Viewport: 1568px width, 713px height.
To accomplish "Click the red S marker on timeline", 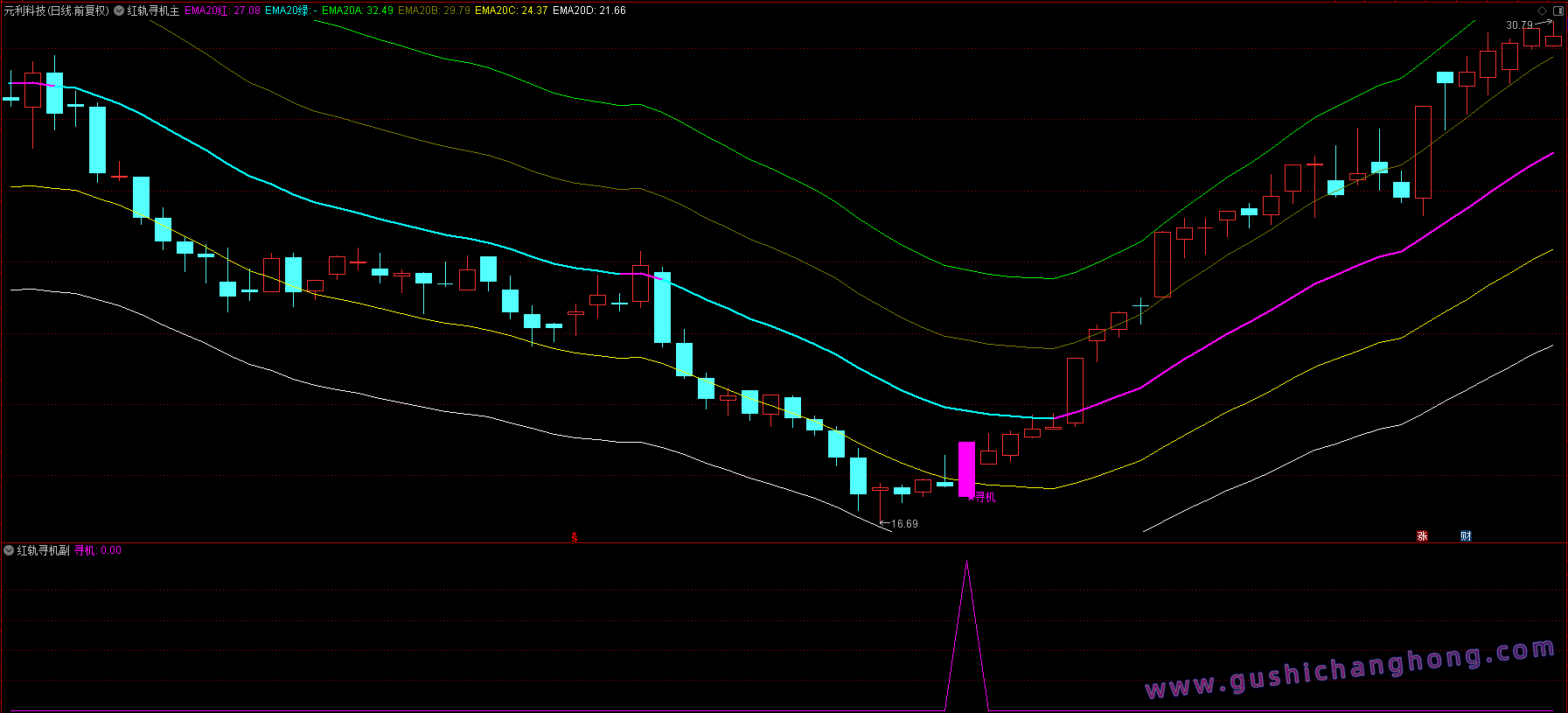I will coord(575,537).
